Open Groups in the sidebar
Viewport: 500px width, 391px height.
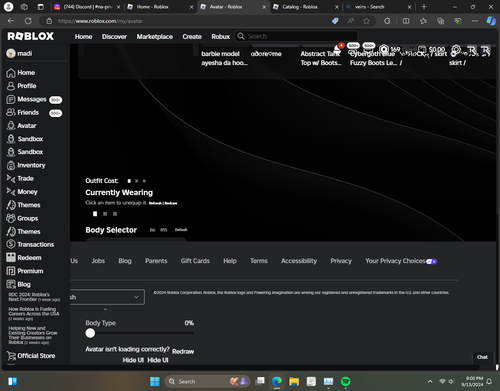22,218
